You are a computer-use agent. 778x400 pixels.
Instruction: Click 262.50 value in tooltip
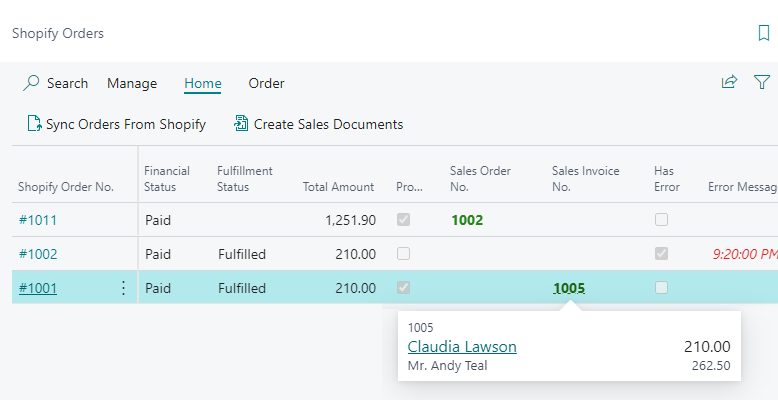click(711, 366)
